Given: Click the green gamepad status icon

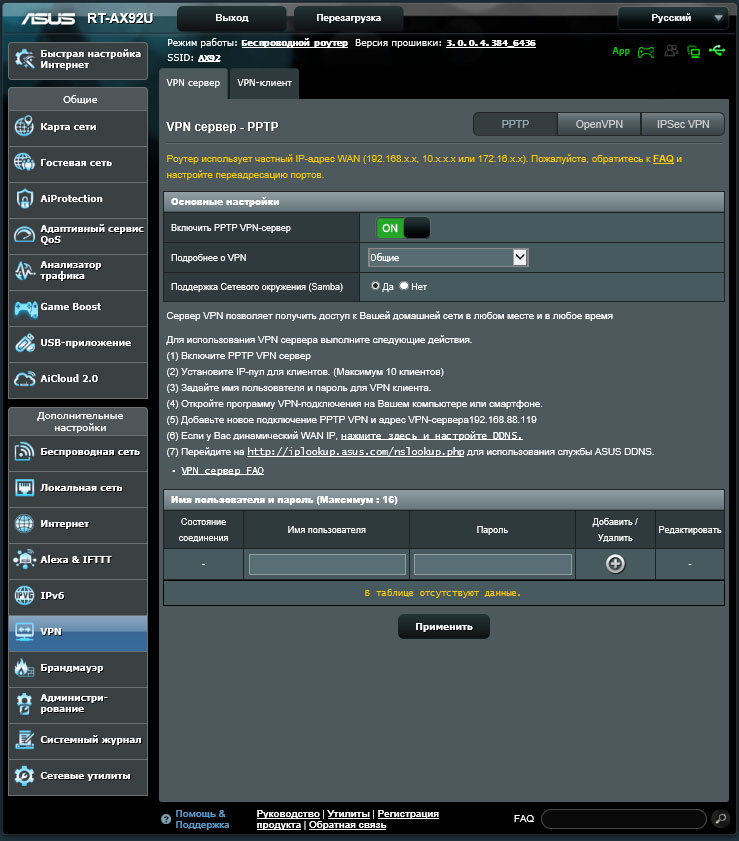Looking at the screenshot, I should pyautogui.click(x=646, y=52).
